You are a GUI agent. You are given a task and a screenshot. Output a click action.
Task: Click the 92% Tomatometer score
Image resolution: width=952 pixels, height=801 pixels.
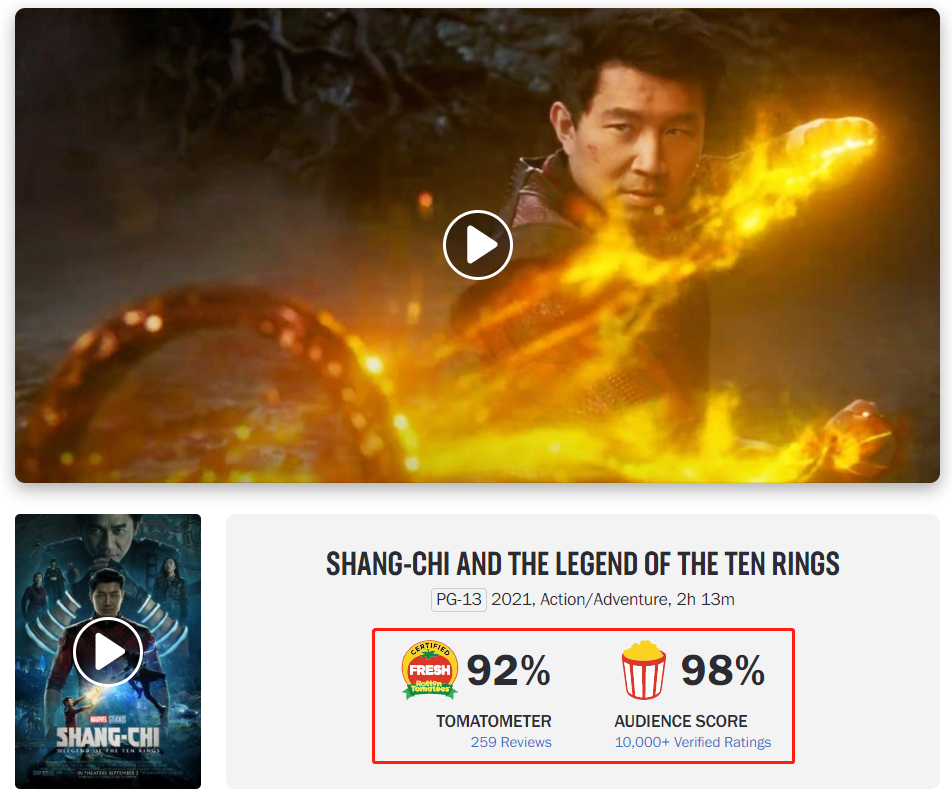click(x=508, y=670)
